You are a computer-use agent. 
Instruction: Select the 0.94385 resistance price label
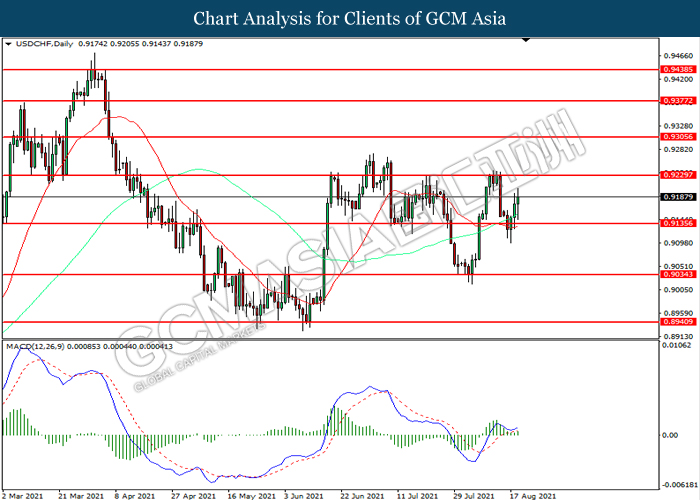pyautogui.click(x=678, y=70)
